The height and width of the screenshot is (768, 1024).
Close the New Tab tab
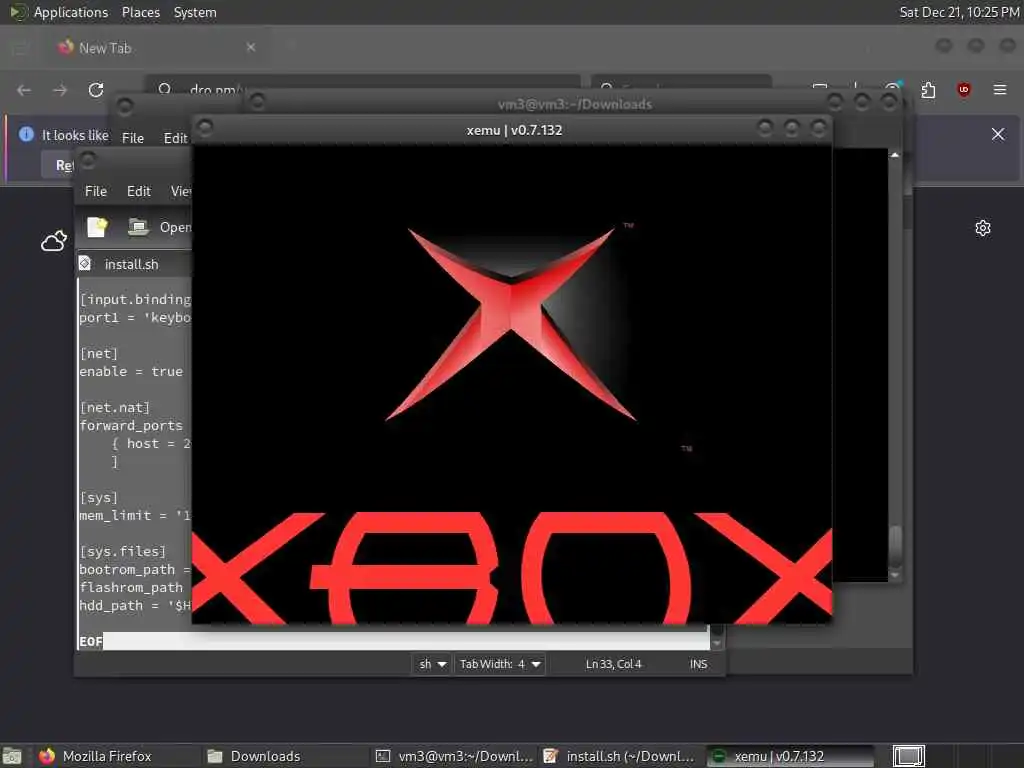click(251, 47)
